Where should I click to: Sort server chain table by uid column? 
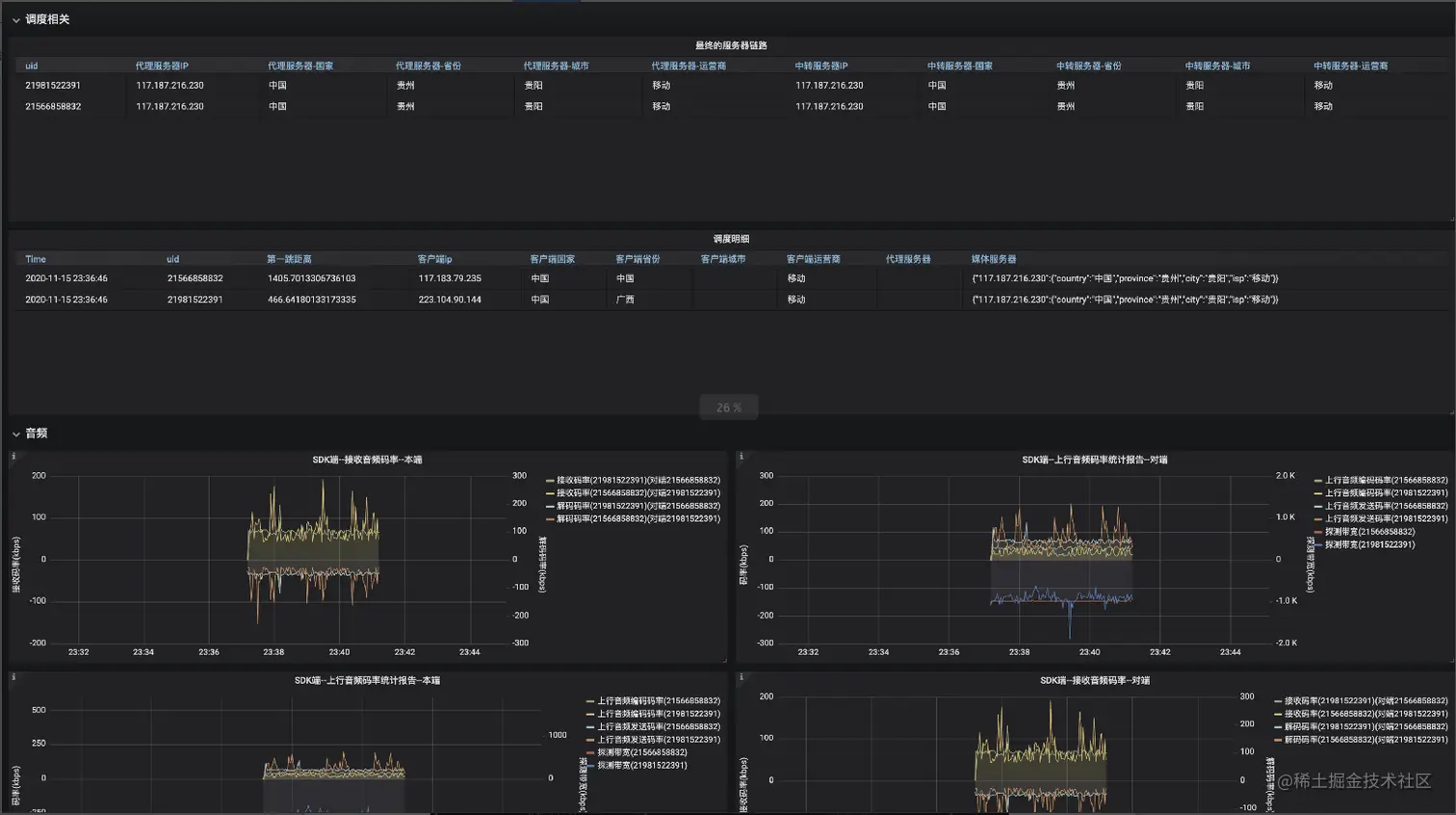click(32, 66)
